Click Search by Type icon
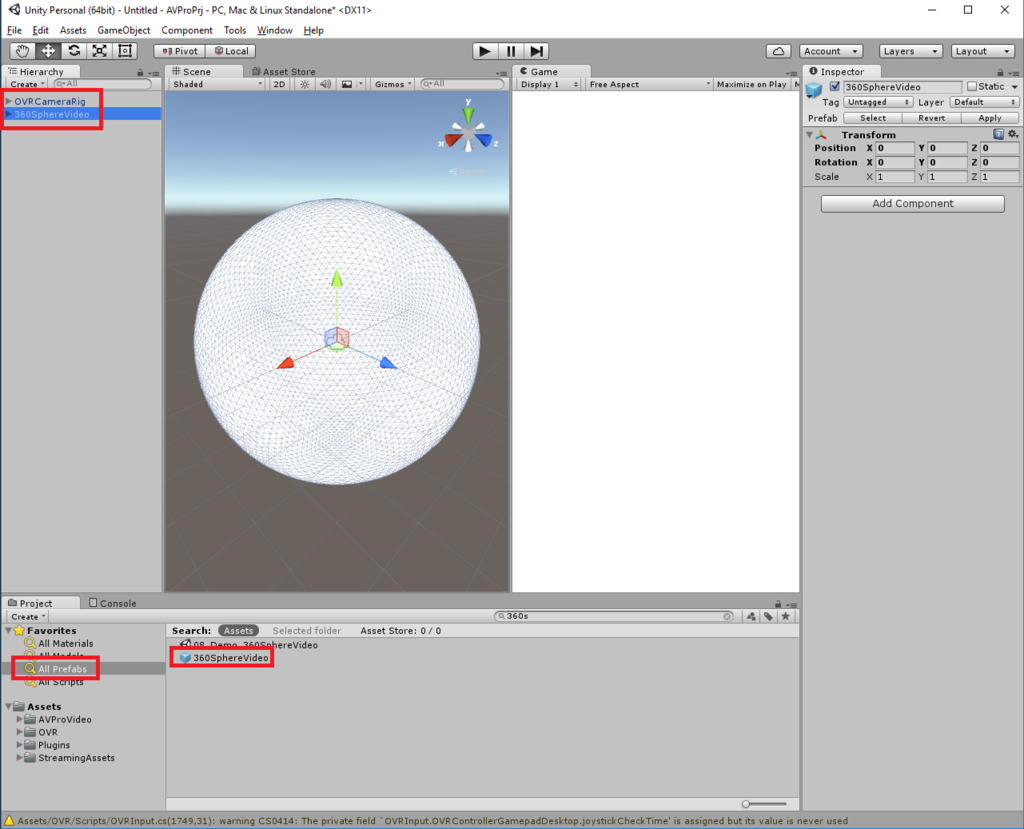 tap(751, 616)
